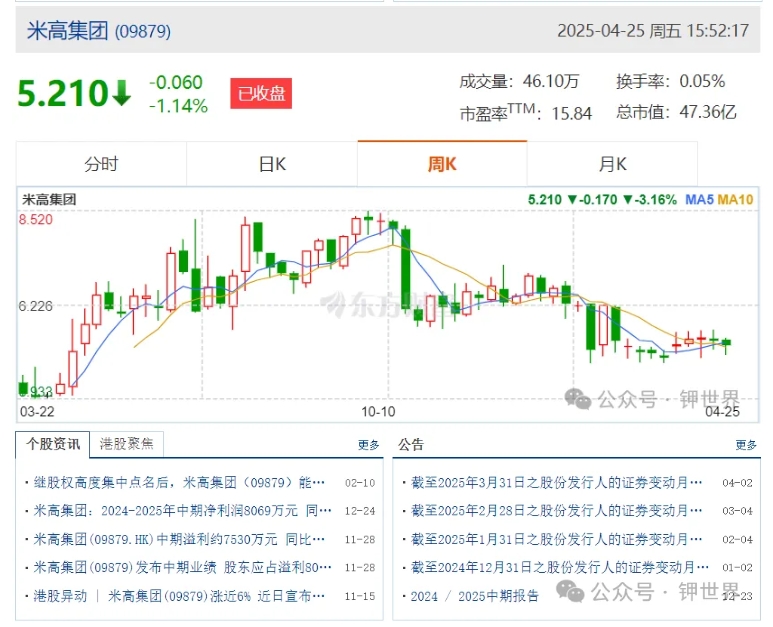Click the 02-10 date on first news item
773x627 pixels.
coord(360,483)
